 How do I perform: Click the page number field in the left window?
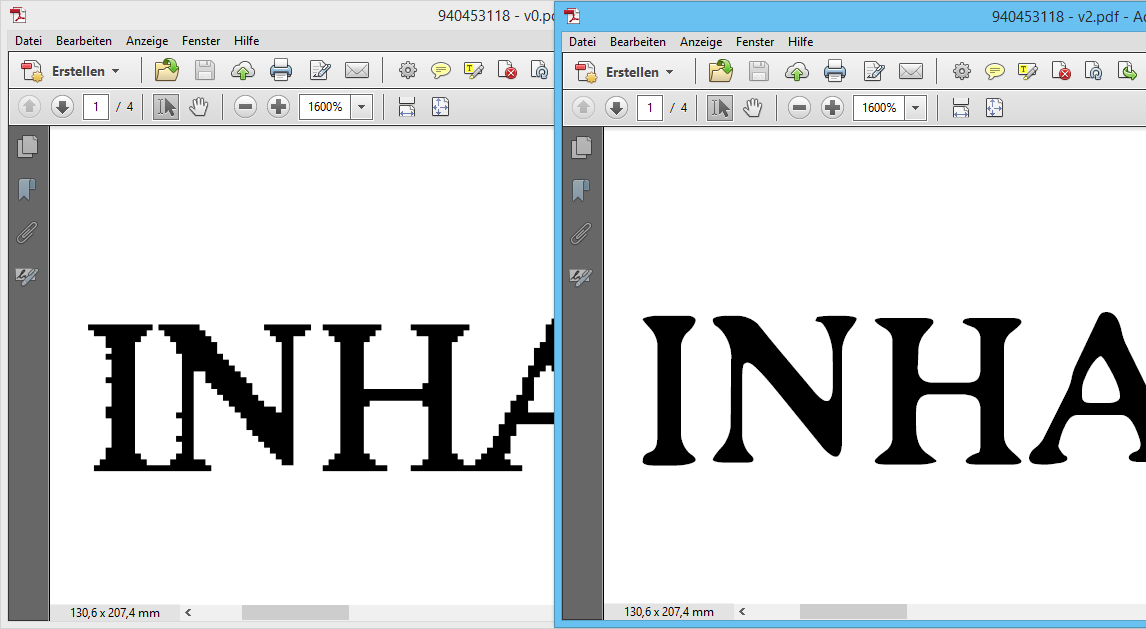(96, 107)
